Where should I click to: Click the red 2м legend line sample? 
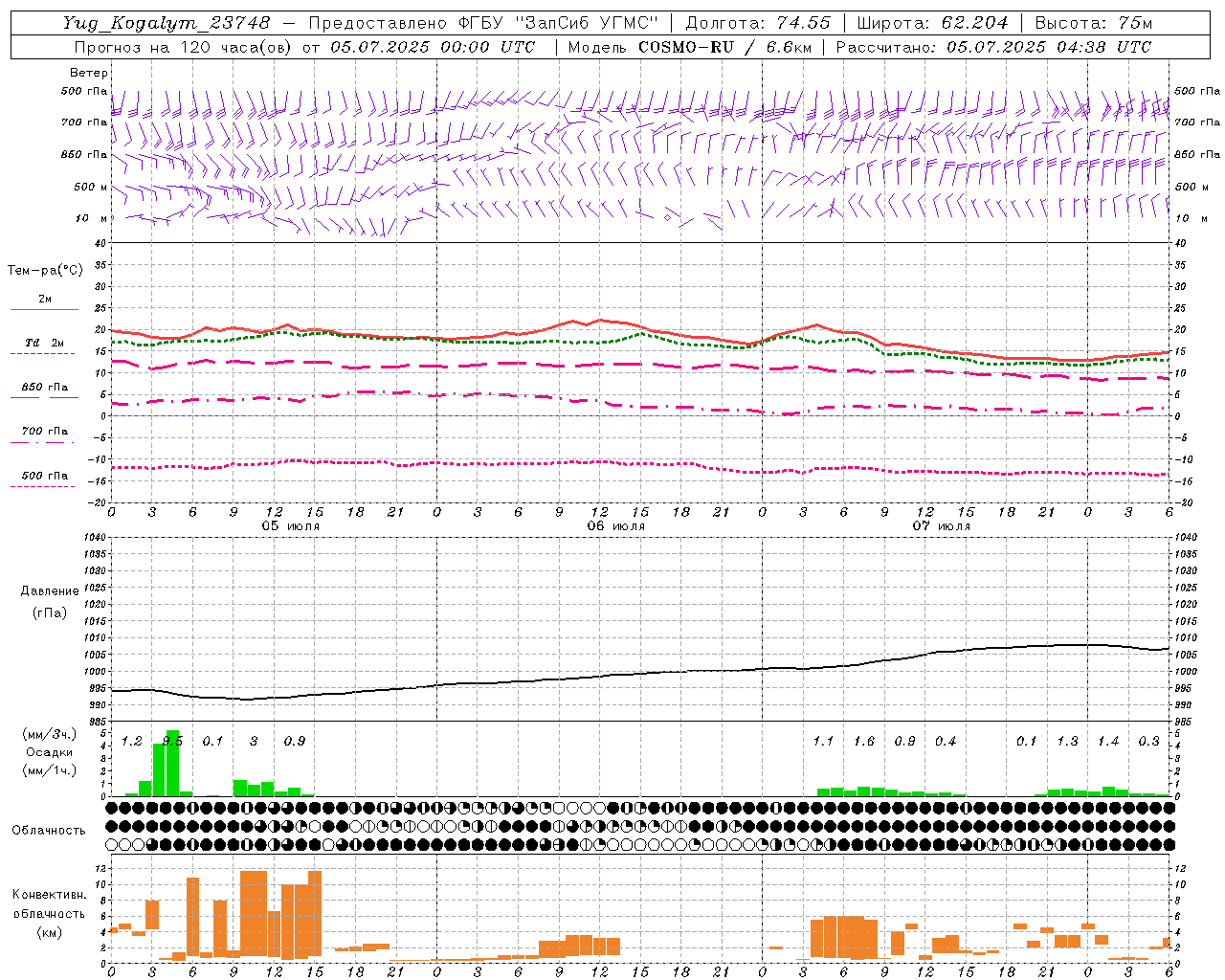click(x=44, y=310)
